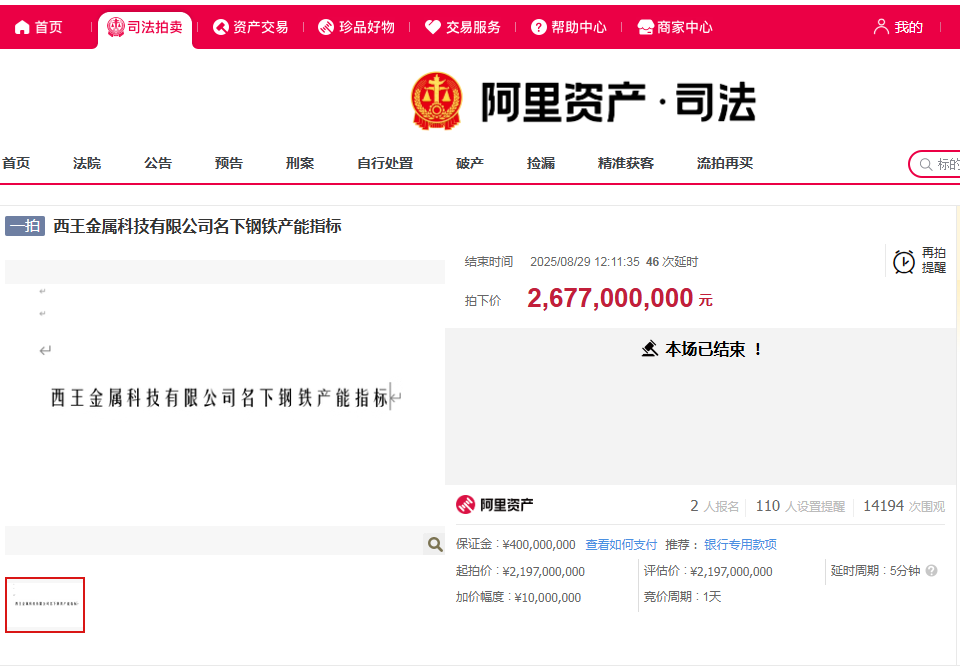This screenshot has width=960, height=668.
Task: Click the main auction item preview image
Action: 225,407
